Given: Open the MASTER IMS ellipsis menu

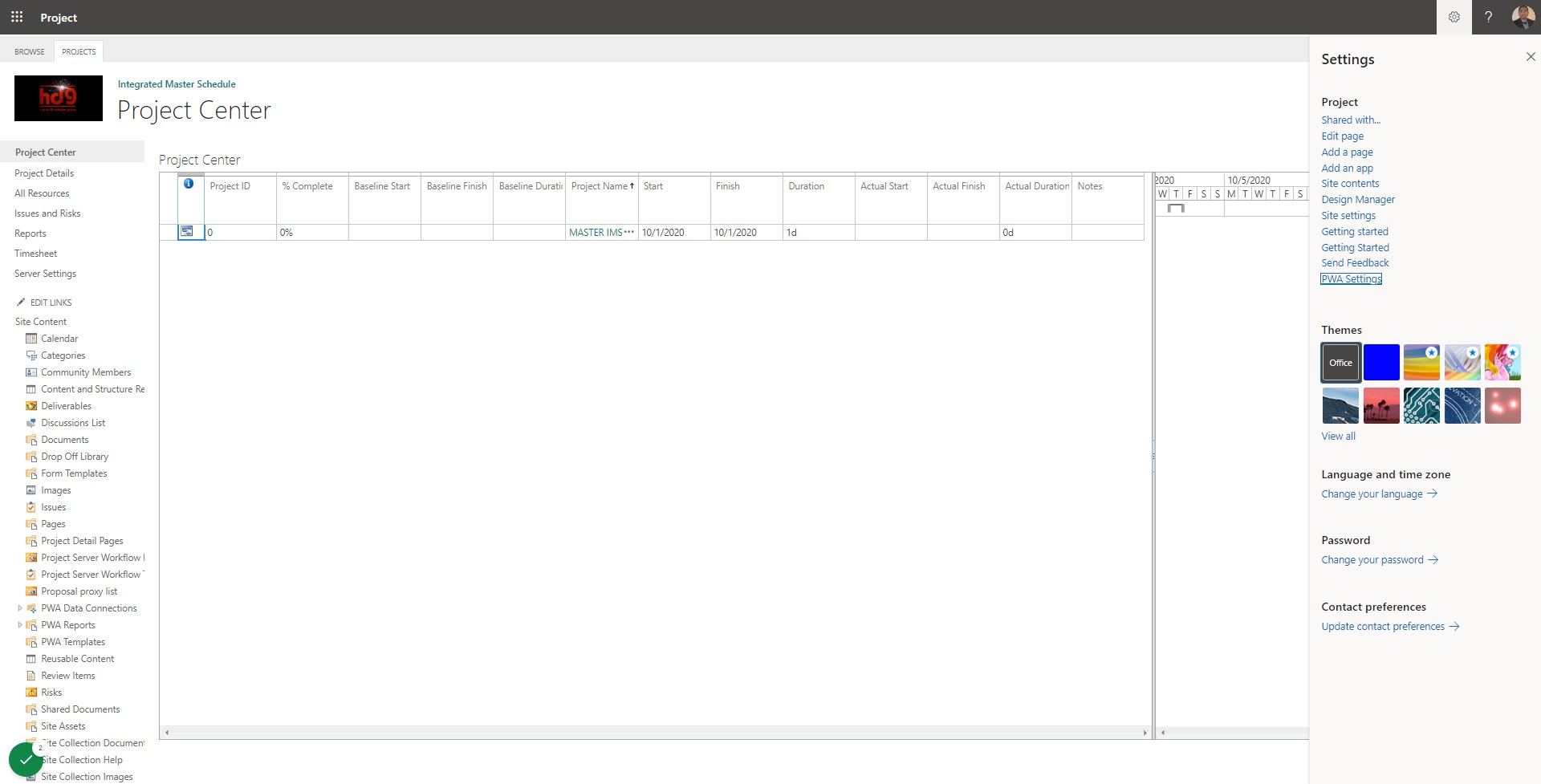Looking at the screenshot, I should (629, 232).
